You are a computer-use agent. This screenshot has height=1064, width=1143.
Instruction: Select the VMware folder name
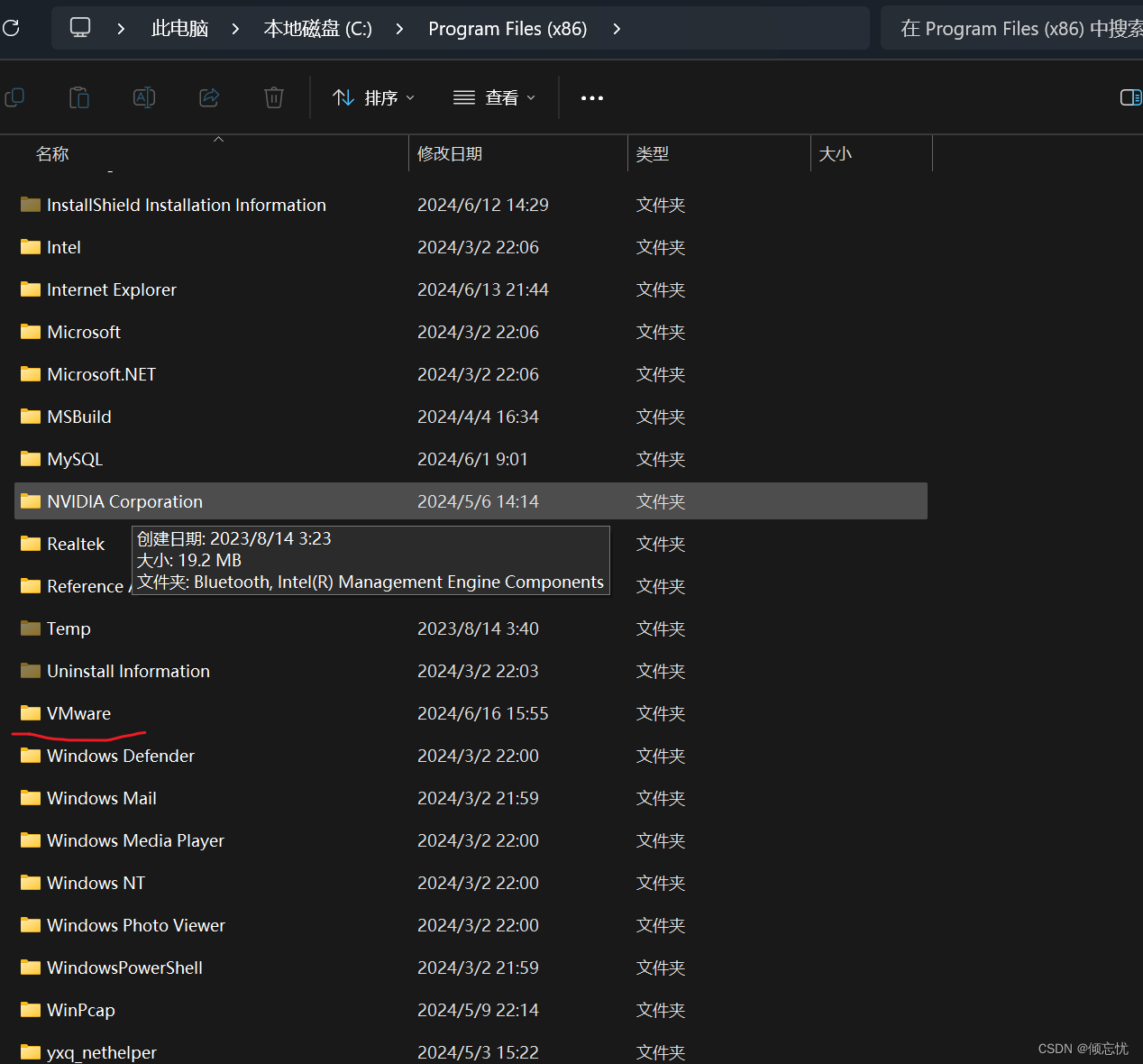(79, 713)
